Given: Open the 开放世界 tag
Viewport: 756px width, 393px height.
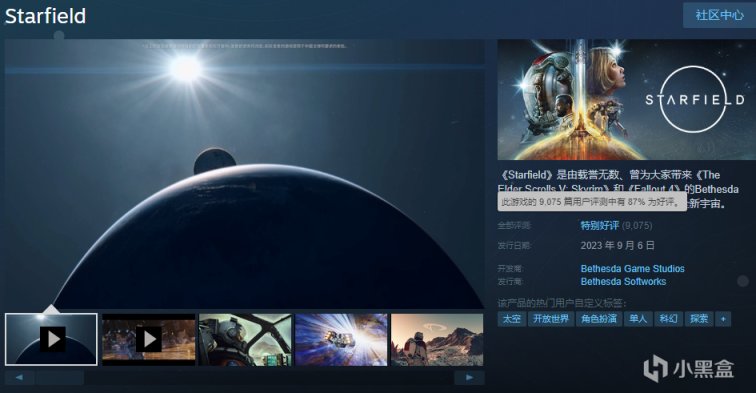Looking at the screenshot, I should (551, 319).
